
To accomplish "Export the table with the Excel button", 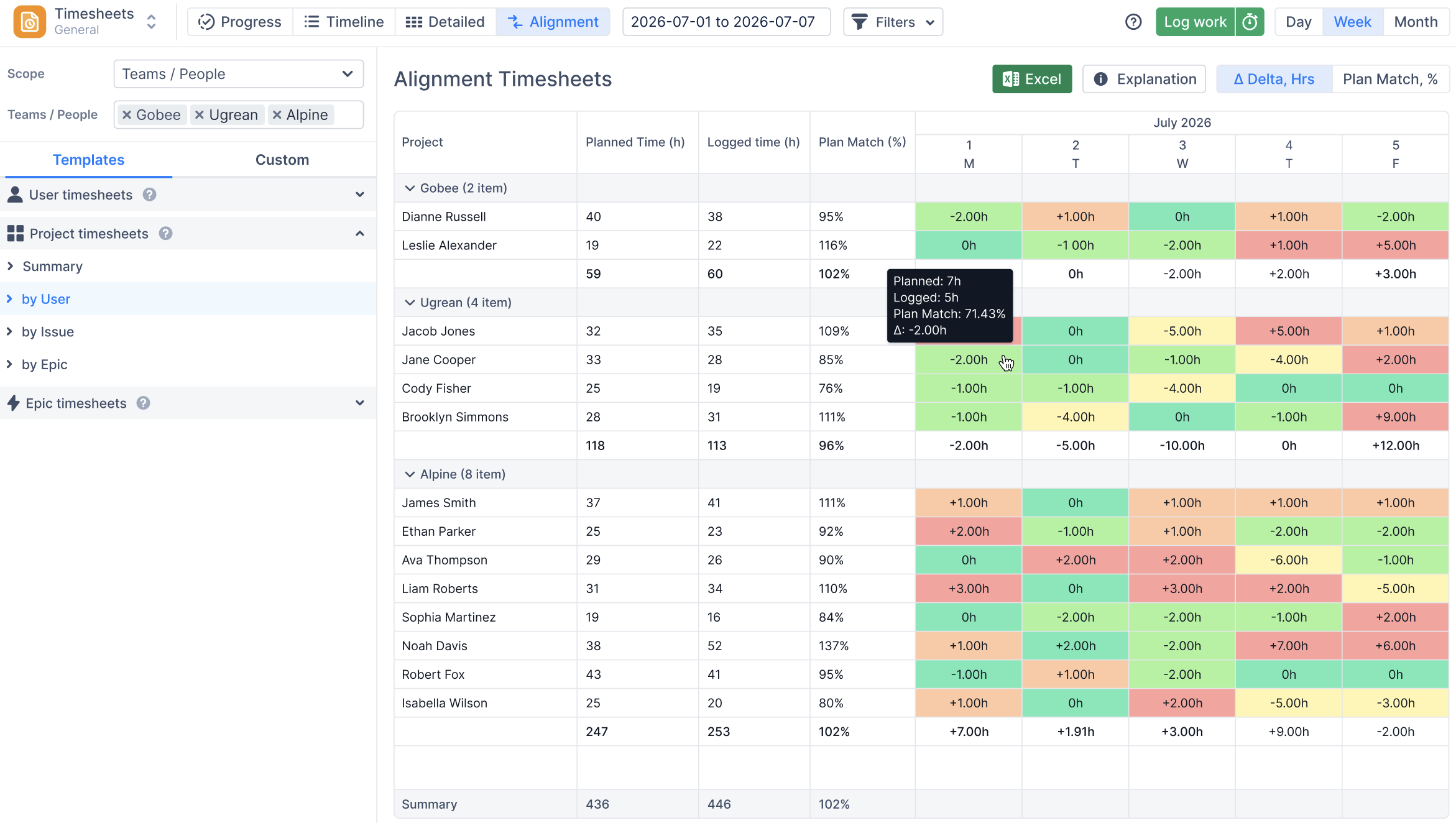I will [1032, 79].
